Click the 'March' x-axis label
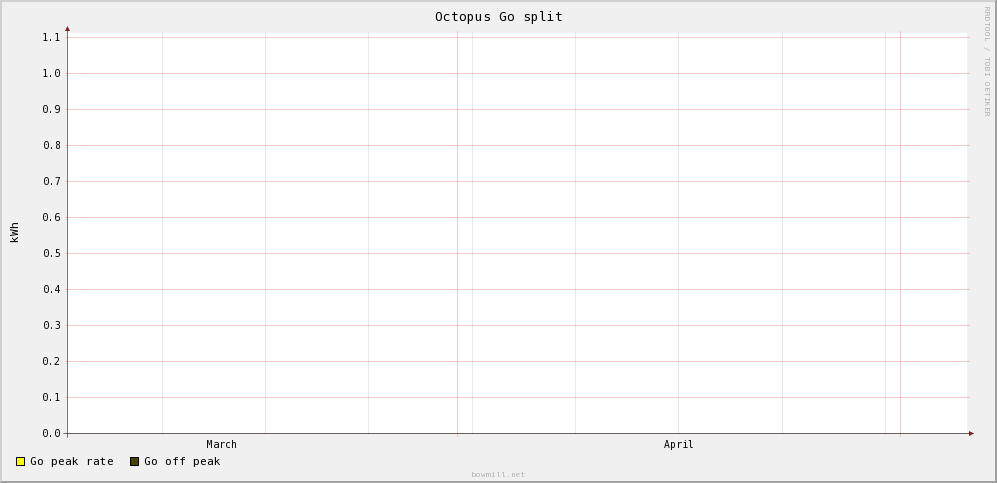 click(x=221, y=444)
